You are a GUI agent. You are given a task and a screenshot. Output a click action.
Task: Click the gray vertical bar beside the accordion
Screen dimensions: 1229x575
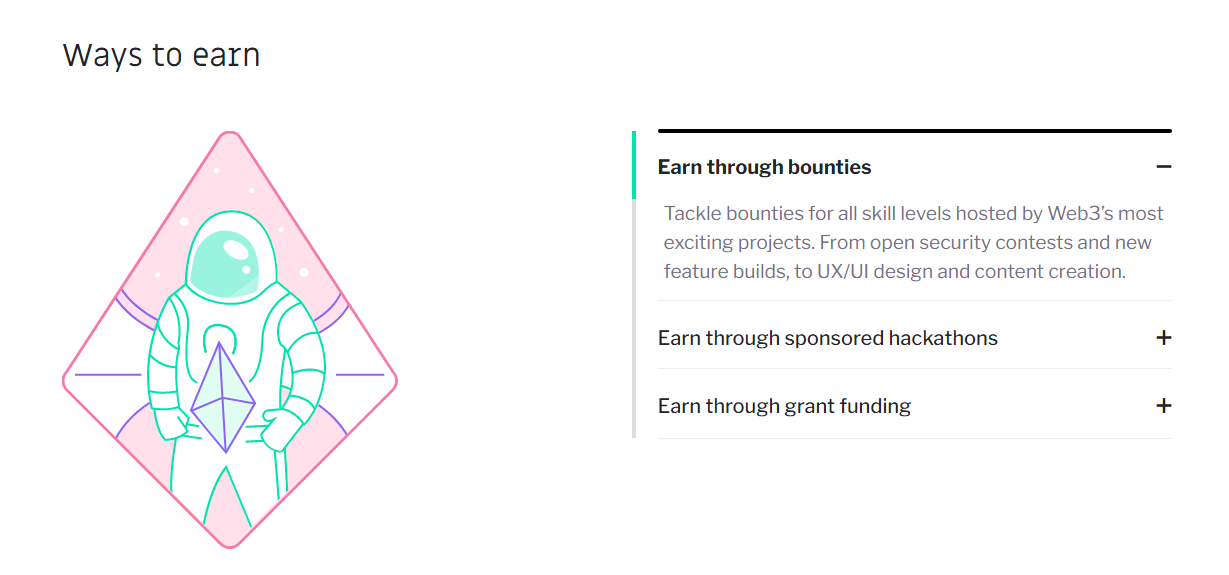[634, 320]
